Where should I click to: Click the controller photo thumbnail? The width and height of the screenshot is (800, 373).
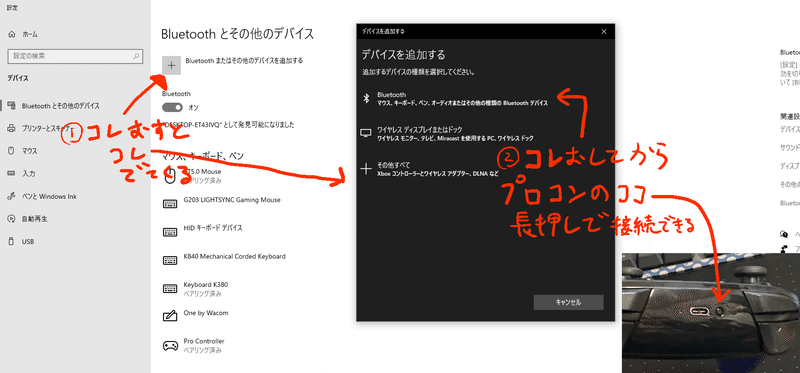[x=711, y=313]
